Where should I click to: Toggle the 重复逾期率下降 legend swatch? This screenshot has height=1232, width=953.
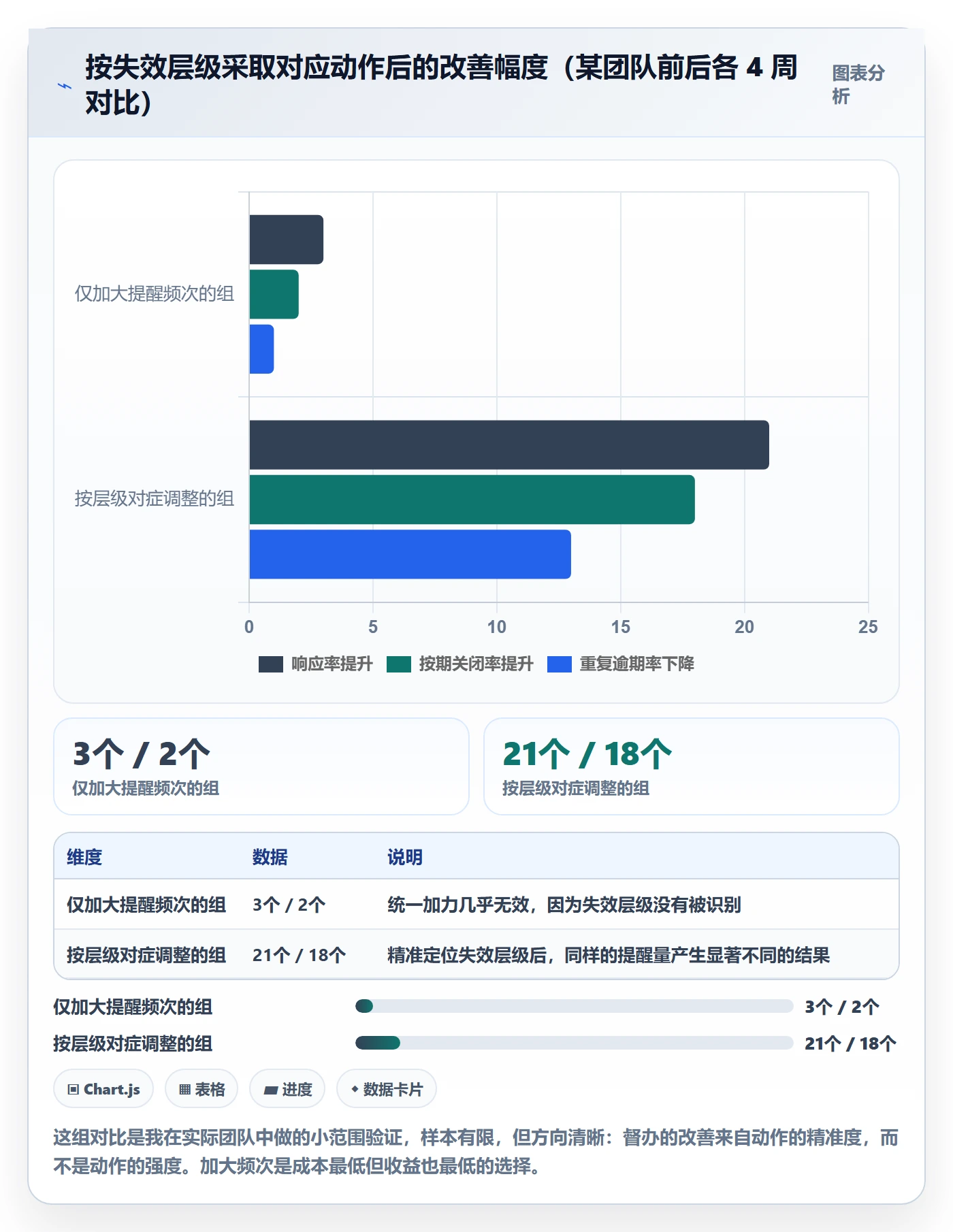(559, 664)
